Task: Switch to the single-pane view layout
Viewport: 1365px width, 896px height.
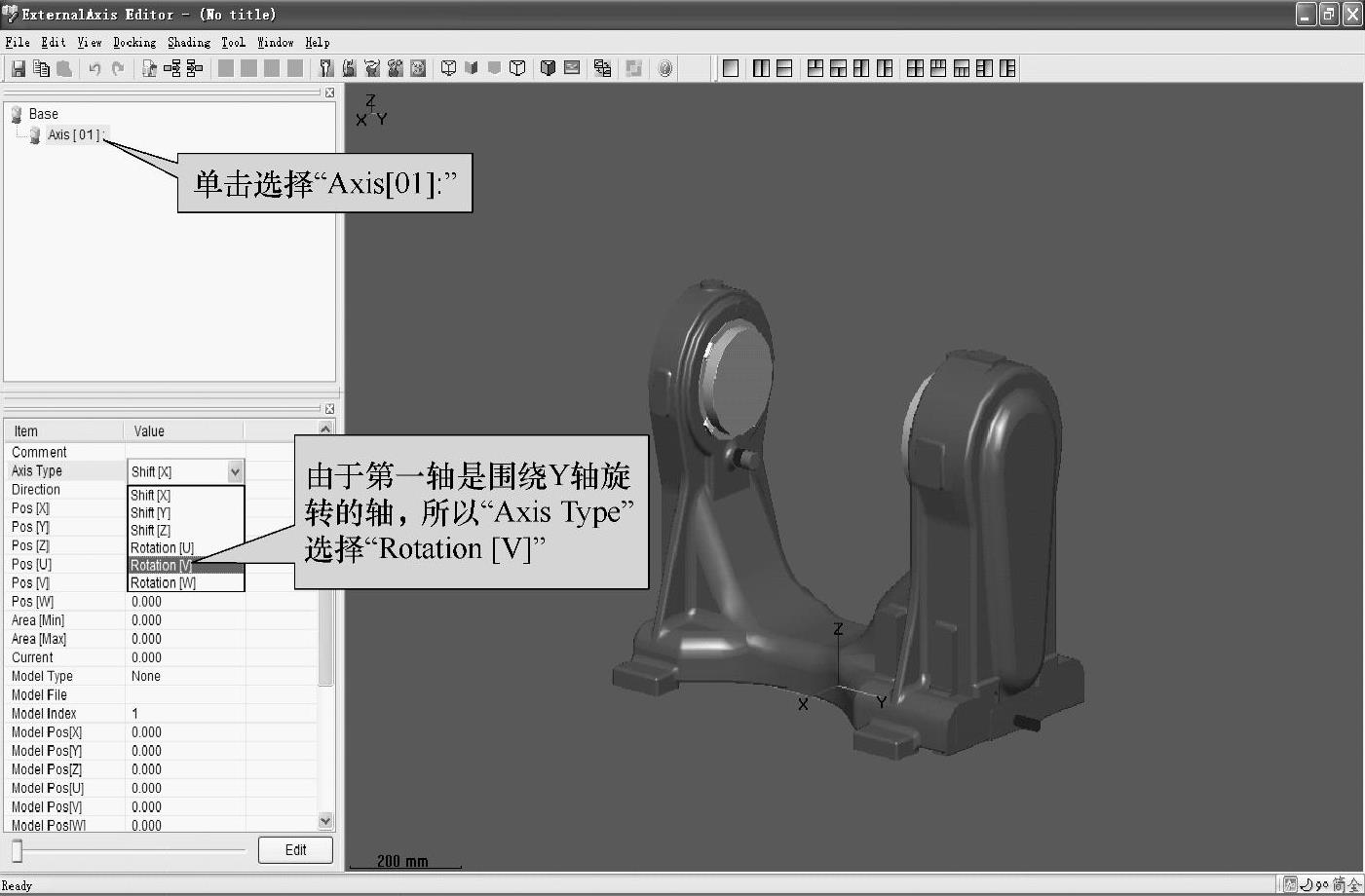Action: point(731,68)
